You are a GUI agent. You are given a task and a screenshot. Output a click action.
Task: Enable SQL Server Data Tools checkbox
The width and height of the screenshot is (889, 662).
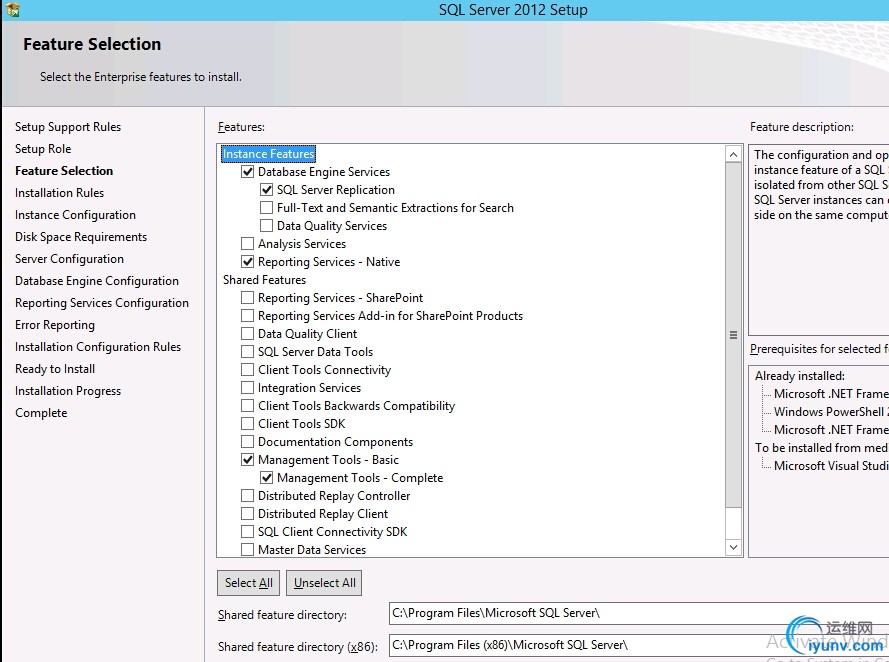[248, 352]
